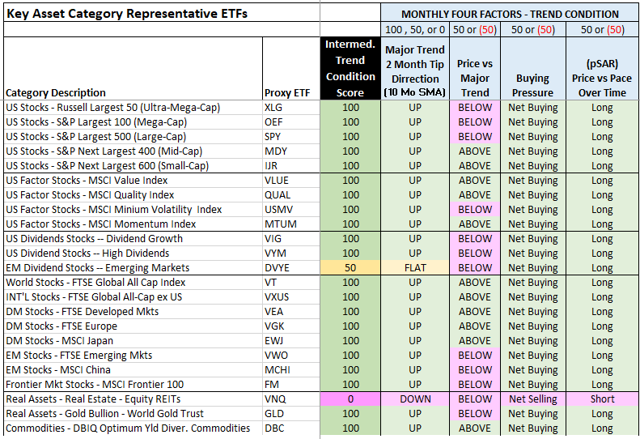Click 'World Stocks - FTSE Global All Cap Index'

96,282
